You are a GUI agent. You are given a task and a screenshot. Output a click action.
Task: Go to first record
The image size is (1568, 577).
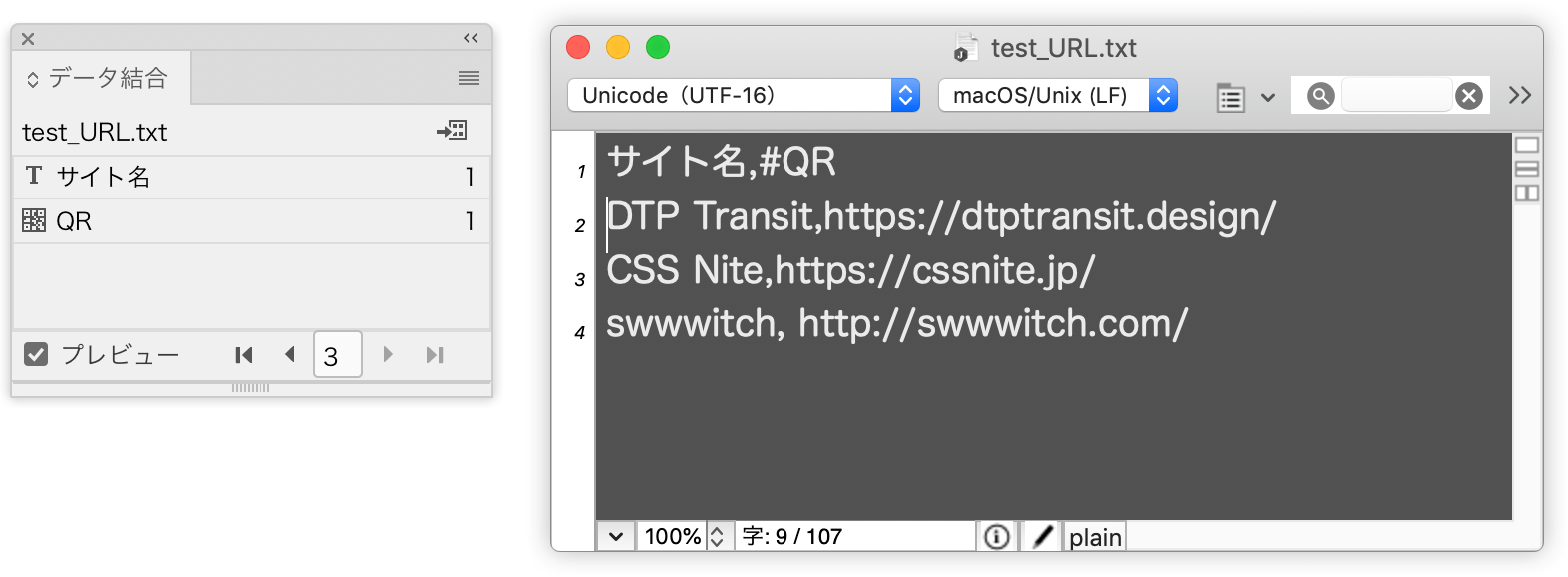click(244, 354)
